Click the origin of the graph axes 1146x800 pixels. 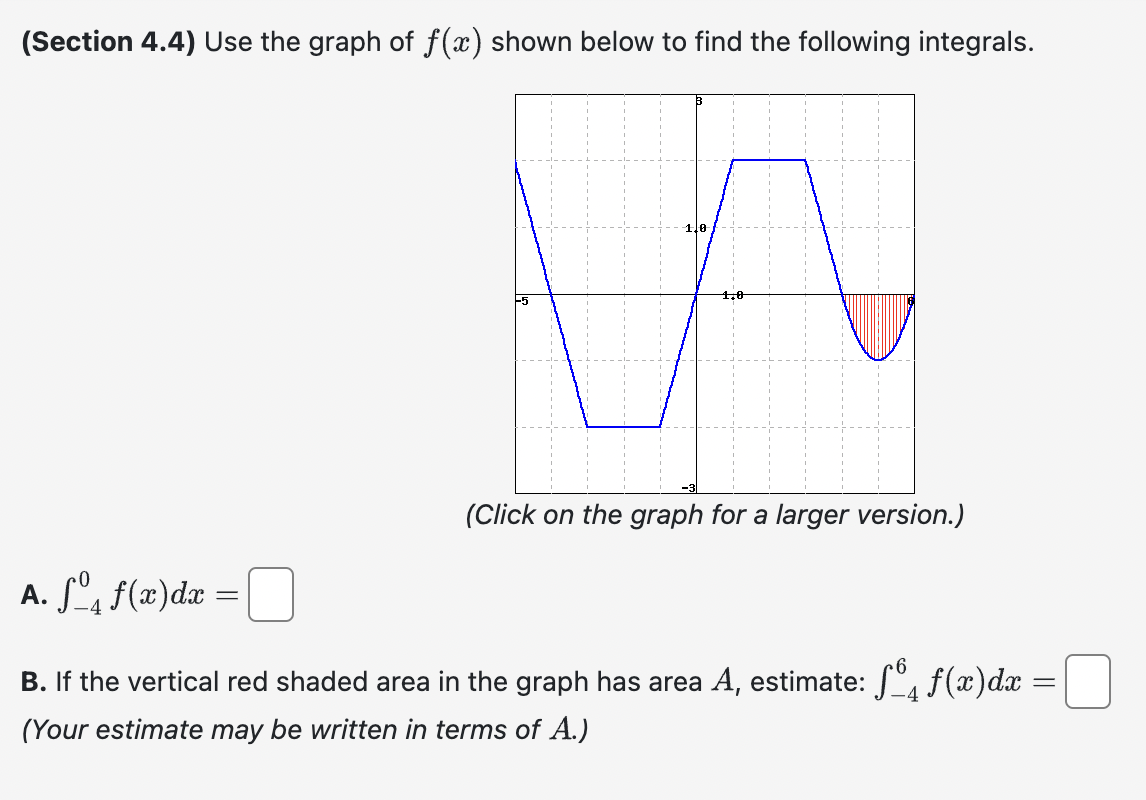697,293
